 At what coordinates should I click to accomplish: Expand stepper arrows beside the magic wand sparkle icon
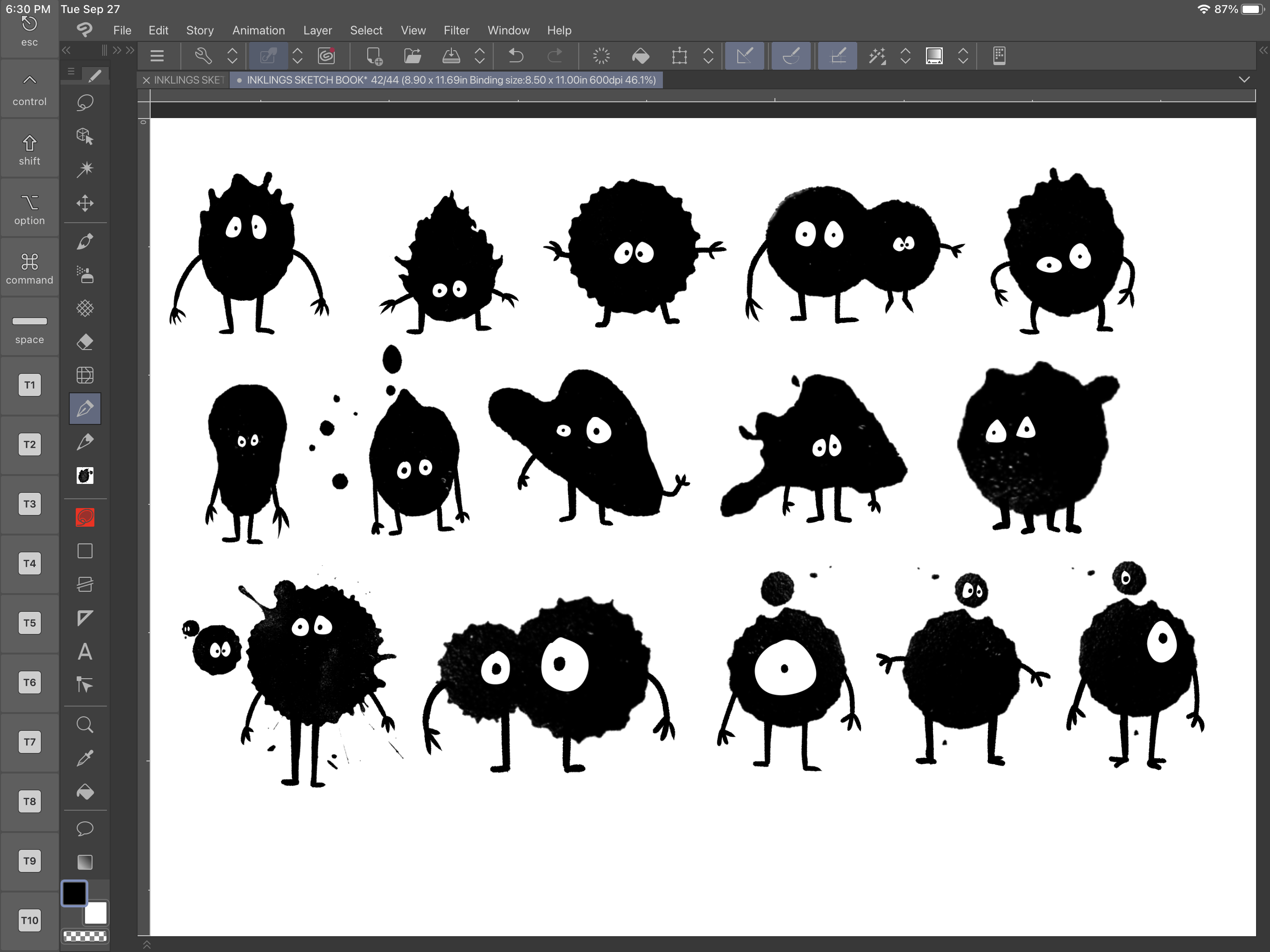click(x=906, y=56)
